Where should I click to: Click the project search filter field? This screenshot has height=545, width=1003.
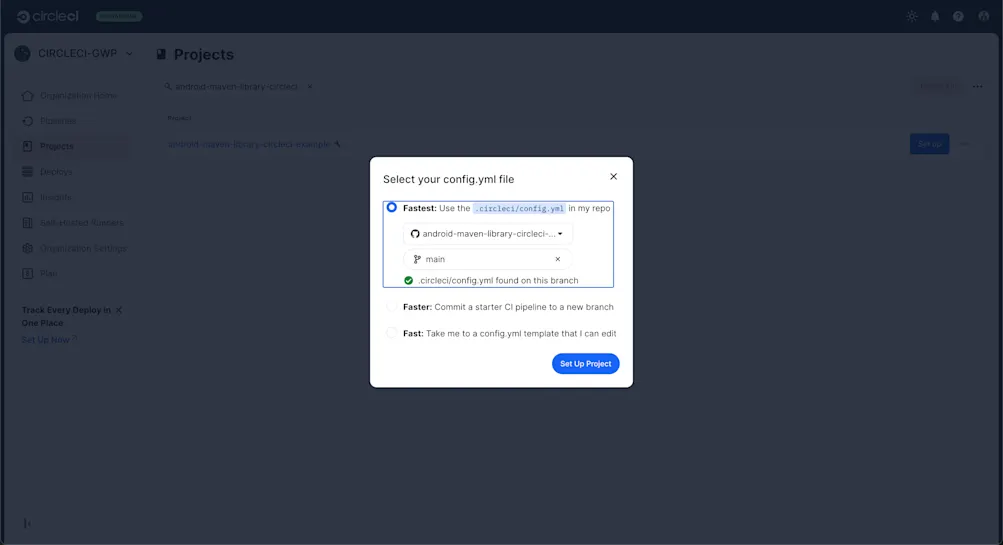click(239, 86)
